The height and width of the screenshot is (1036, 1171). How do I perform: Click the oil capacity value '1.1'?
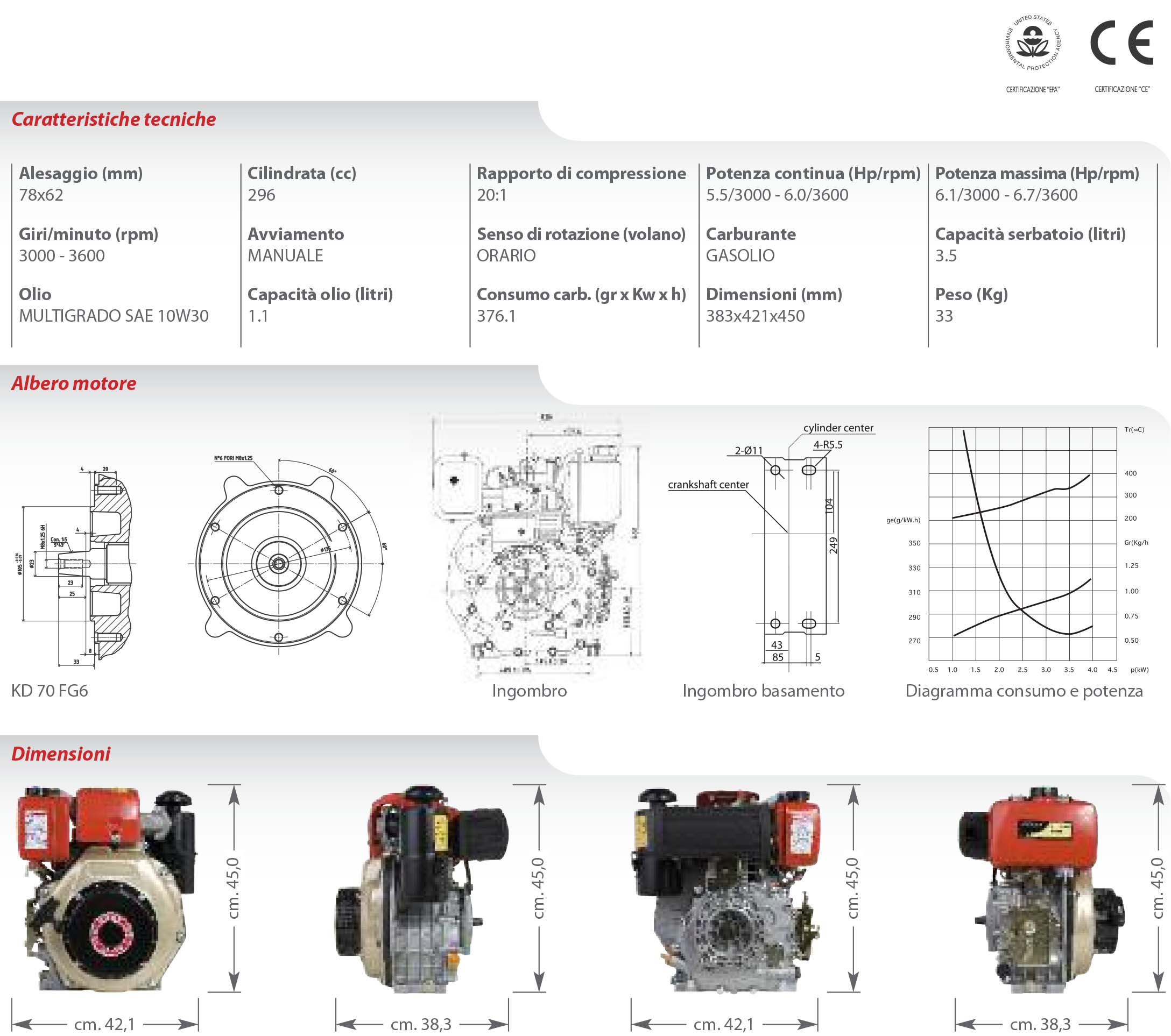click(x=258, y=316)
